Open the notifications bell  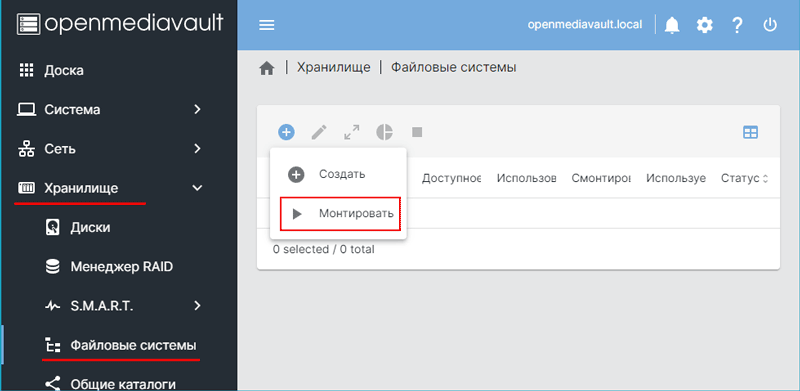pos(672,25)
